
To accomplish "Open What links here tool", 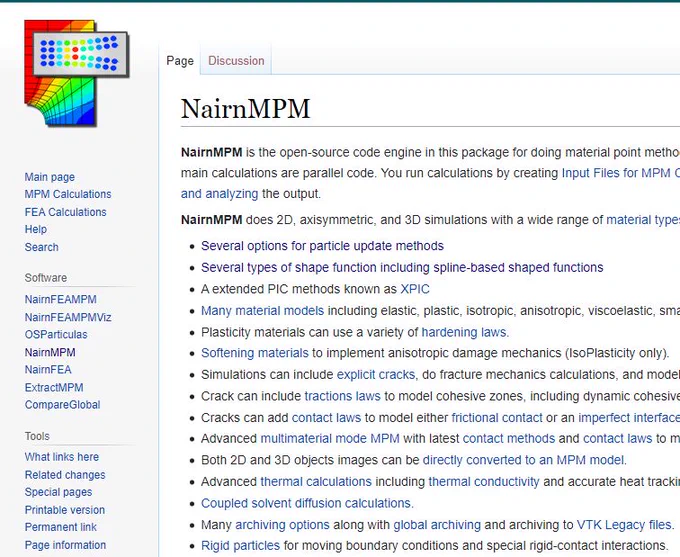I will [62, 457].
